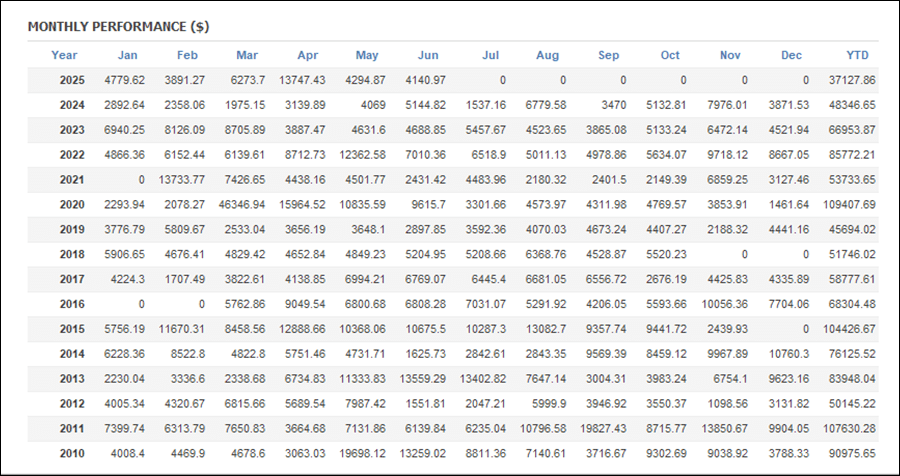Click the 2025 YTD total 37127.86

[x=852, y=80]
